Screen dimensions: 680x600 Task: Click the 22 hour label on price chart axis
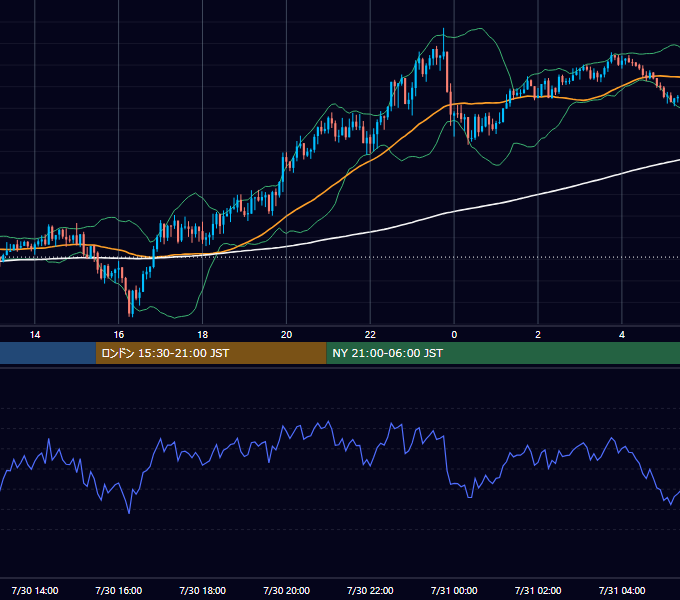[x=370, y=335]
